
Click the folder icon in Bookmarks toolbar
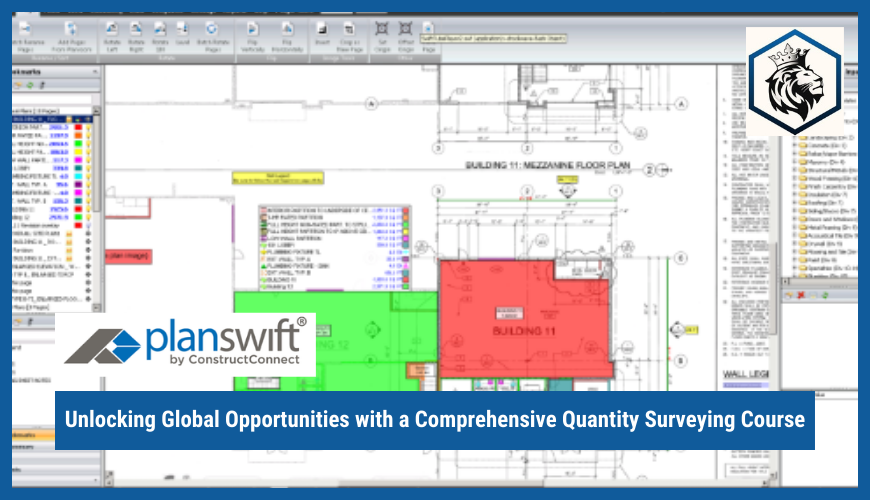tap(18, 85)
